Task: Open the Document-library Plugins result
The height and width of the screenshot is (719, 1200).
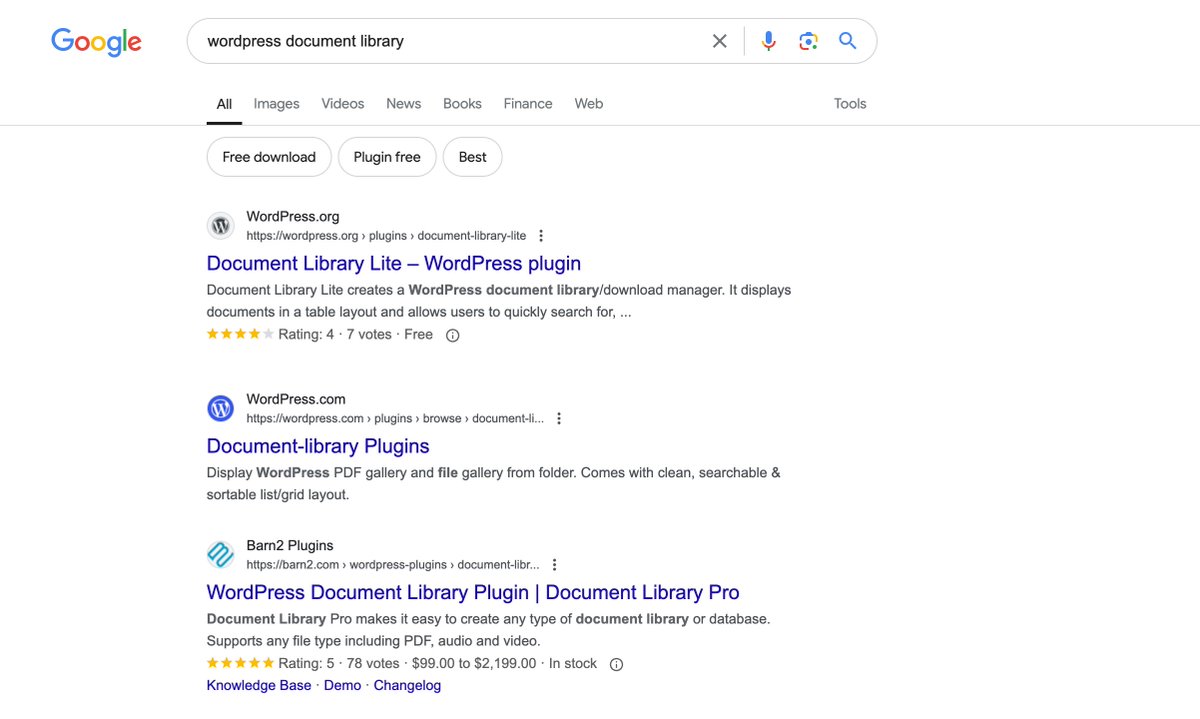Action: [x=318, y=446]
